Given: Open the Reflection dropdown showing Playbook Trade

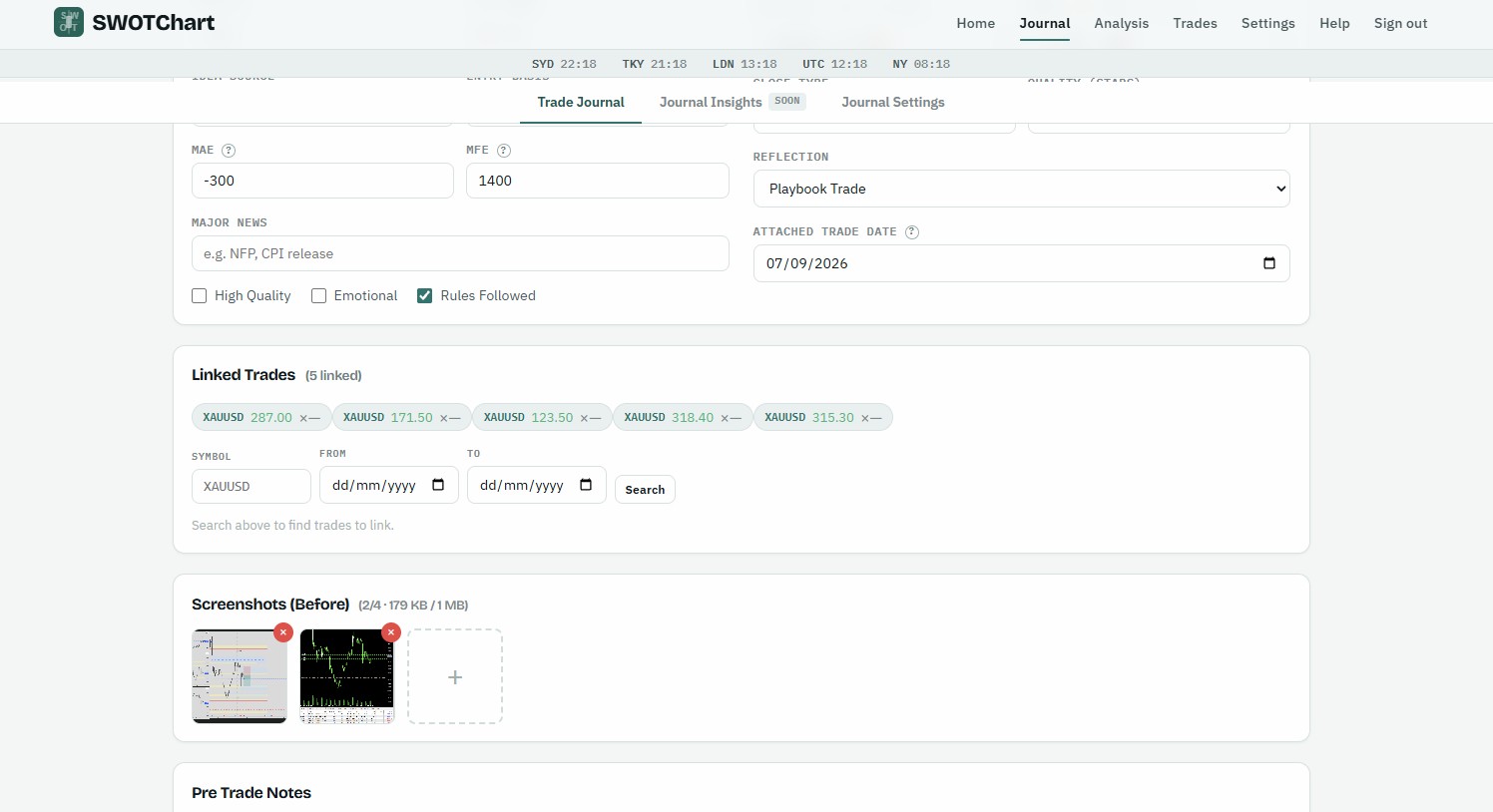Looking at the screenshot, I should (x=1021, y=189).
